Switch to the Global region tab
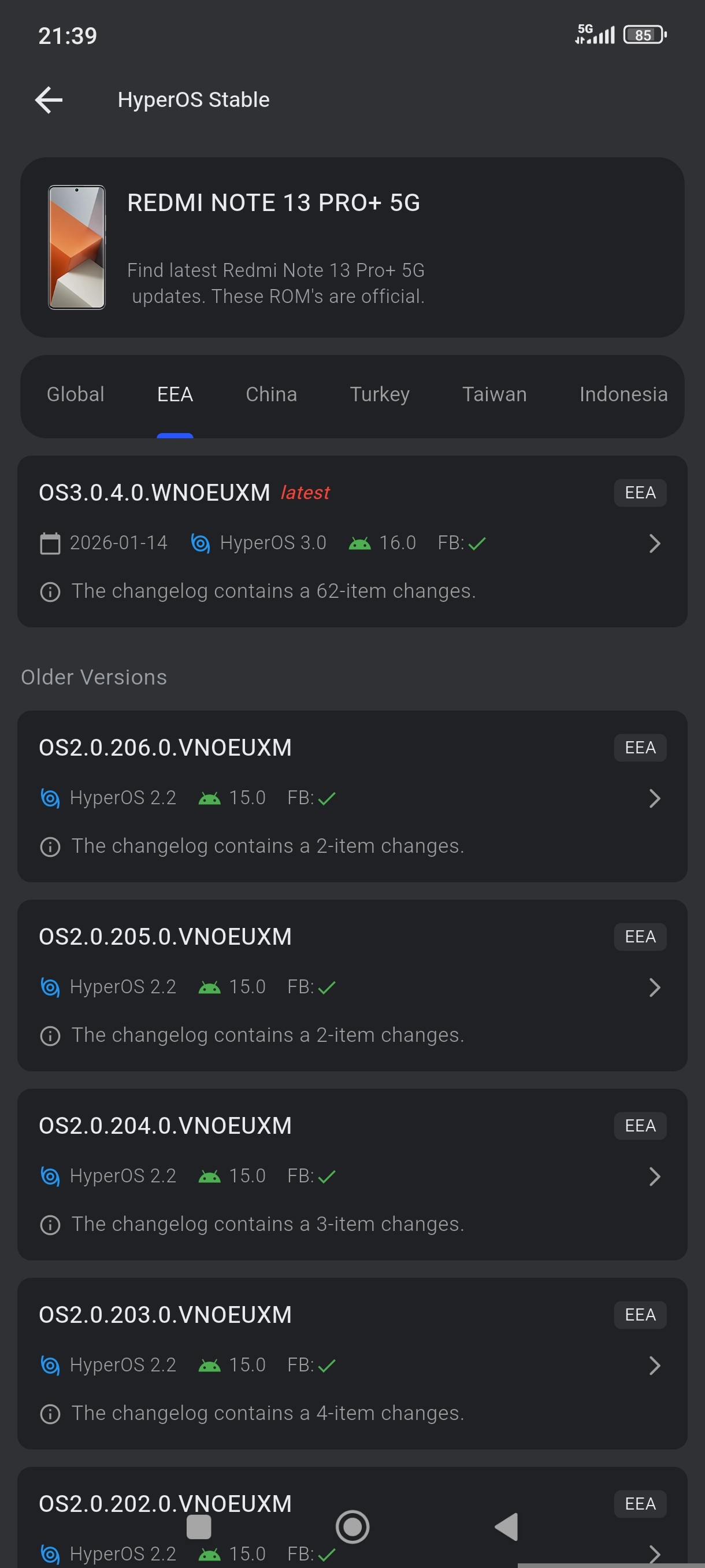 76,394
